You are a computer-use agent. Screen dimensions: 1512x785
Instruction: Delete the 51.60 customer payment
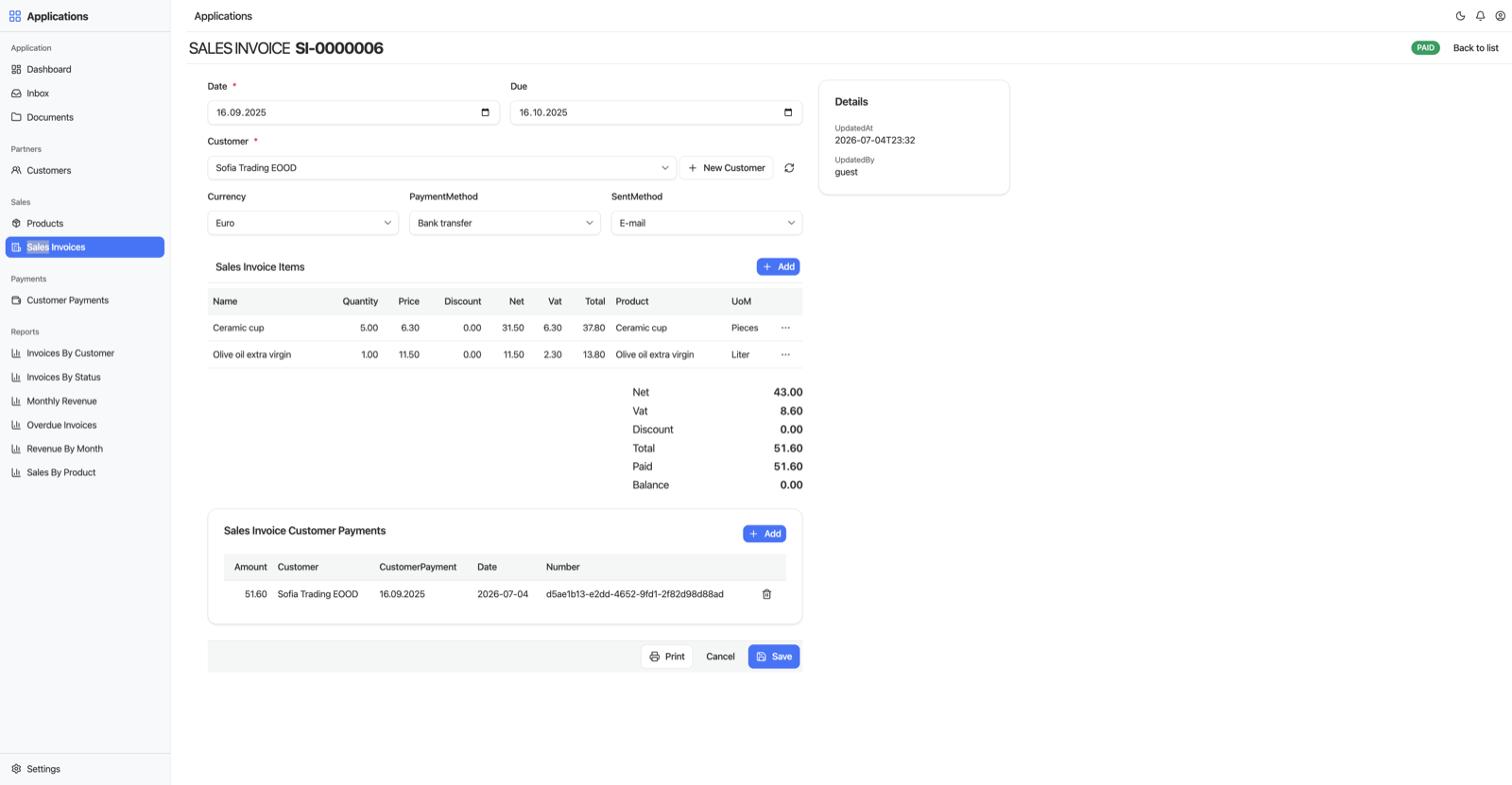tap(766, 594)
